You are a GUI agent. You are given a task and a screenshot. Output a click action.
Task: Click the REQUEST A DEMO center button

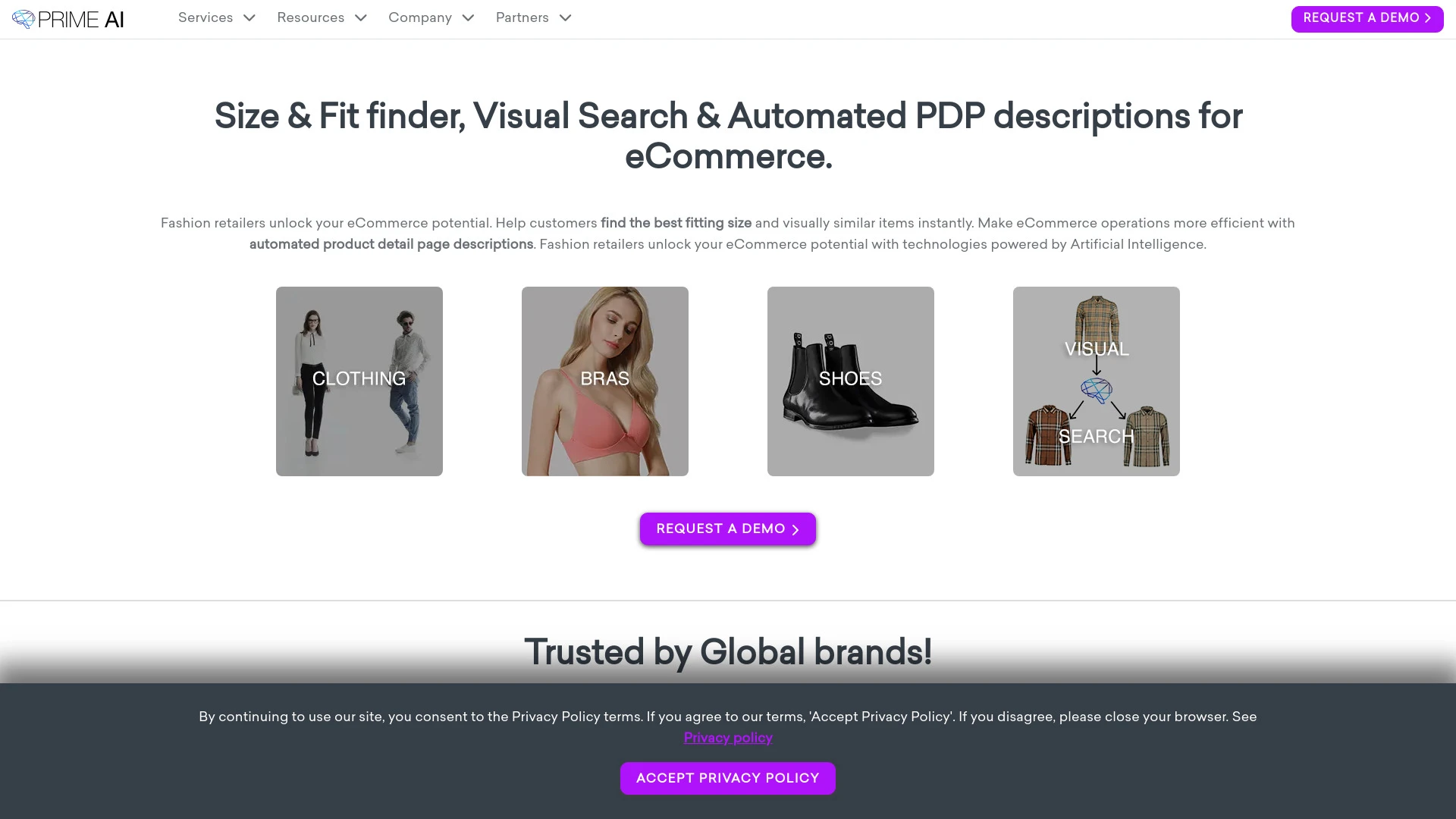pos(728,528)
